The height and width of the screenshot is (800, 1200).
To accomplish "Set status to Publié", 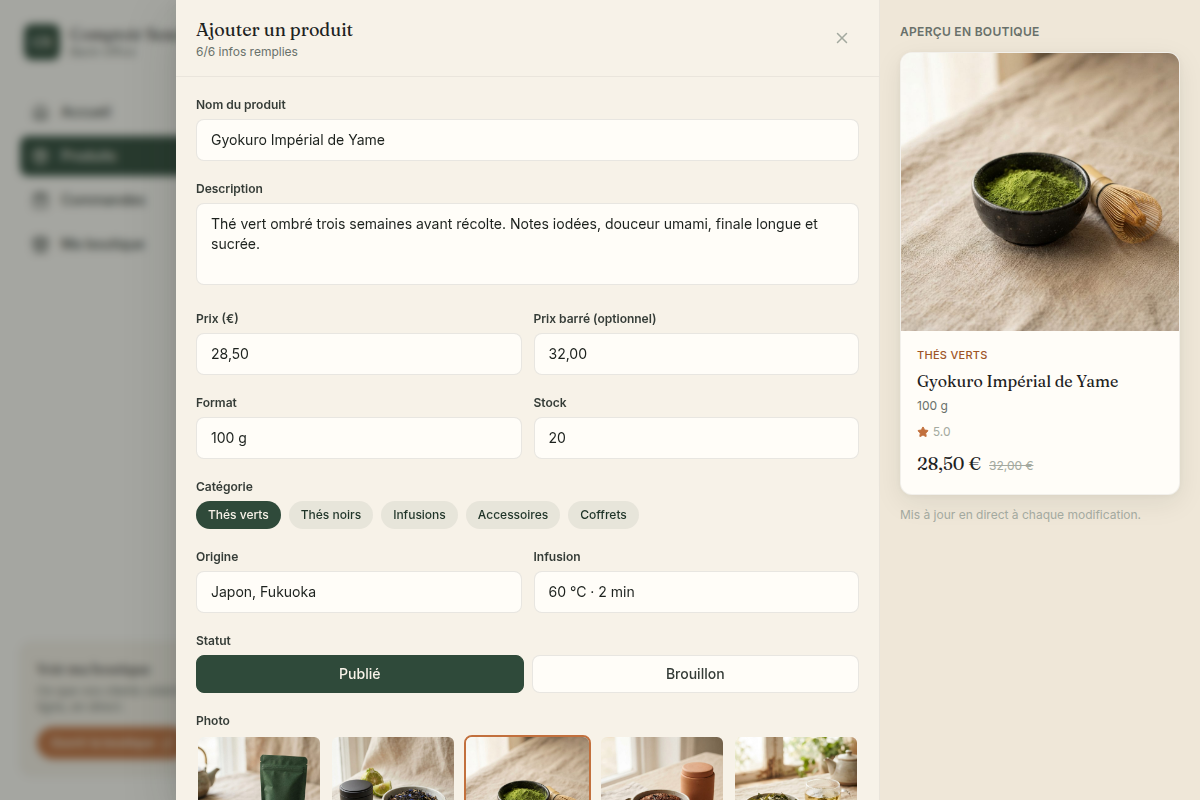I will [x=360, y=674].
